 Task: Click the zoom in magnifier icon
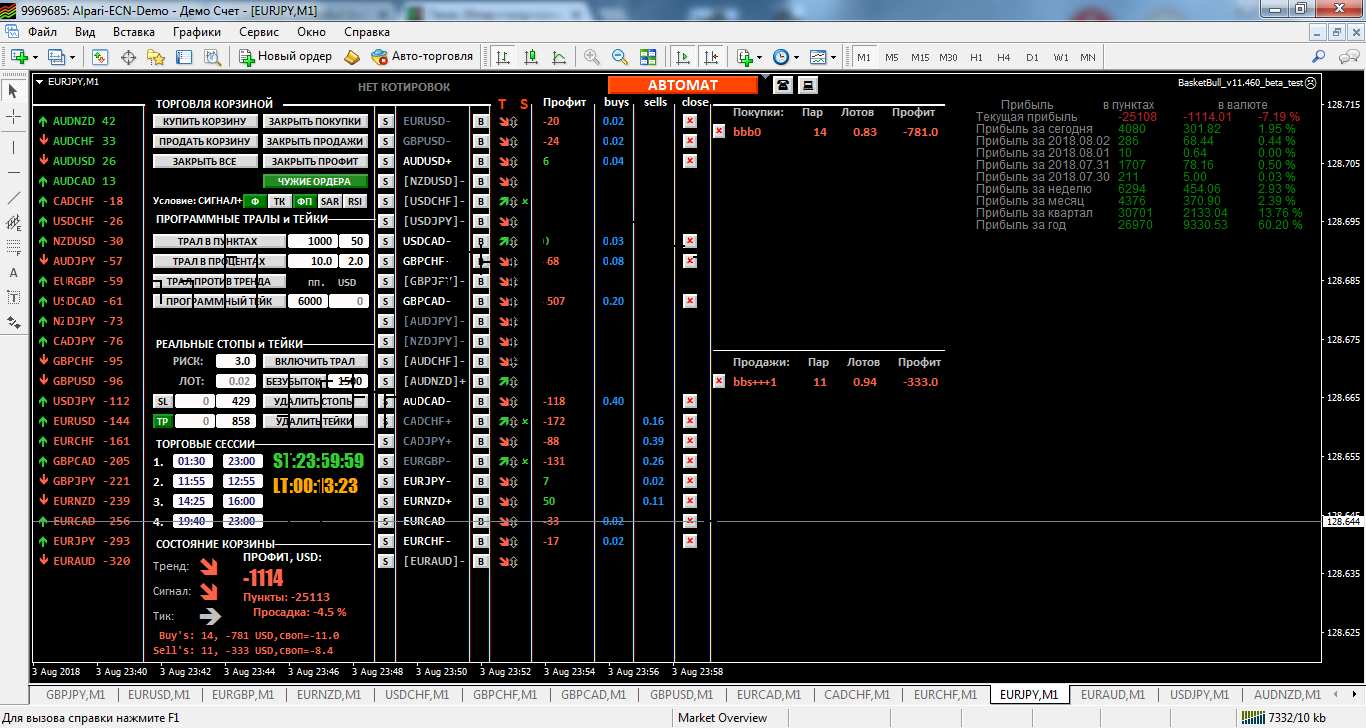[x=592, y=57]
